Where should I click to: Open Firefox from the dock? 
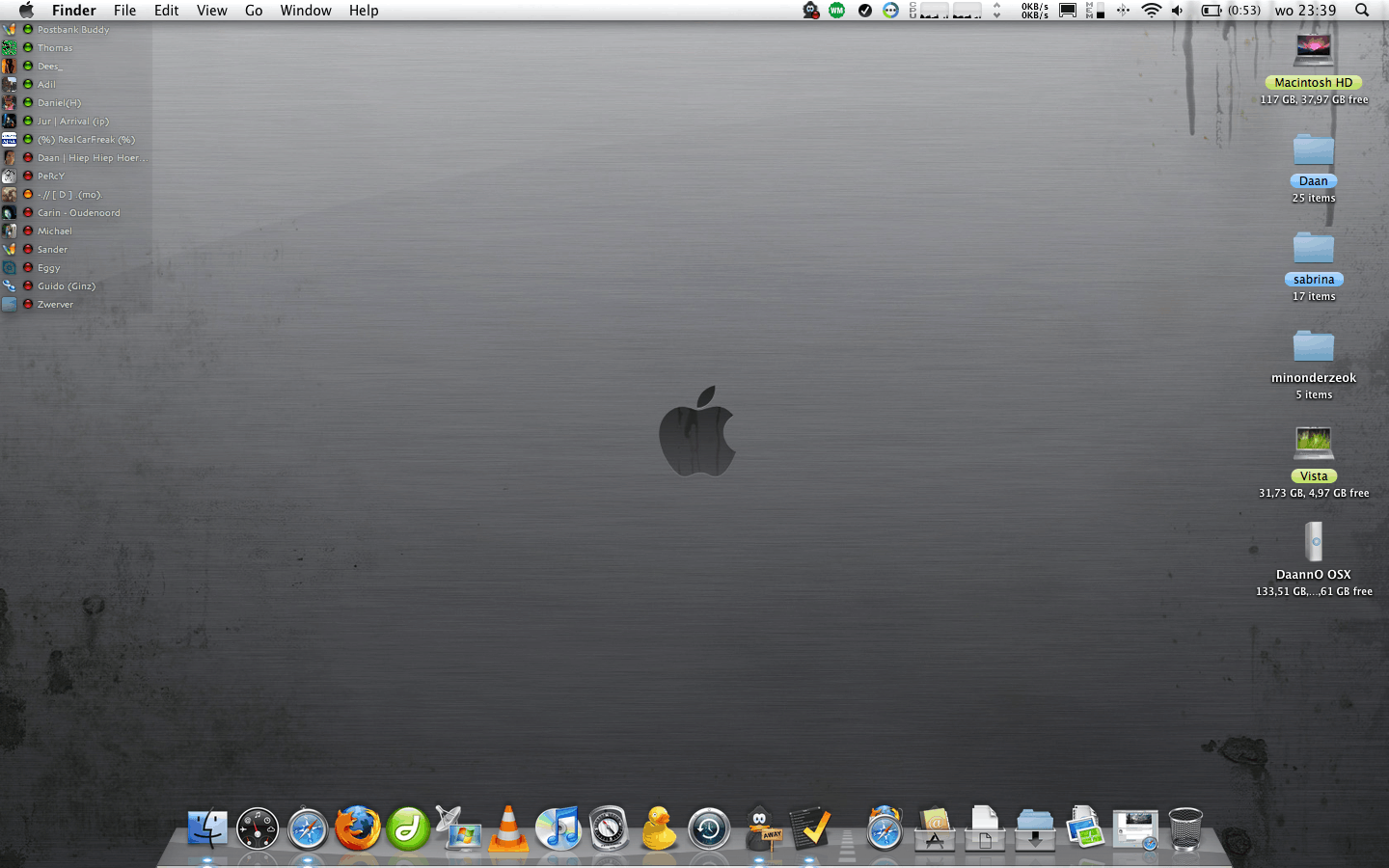tap(358, 828)
